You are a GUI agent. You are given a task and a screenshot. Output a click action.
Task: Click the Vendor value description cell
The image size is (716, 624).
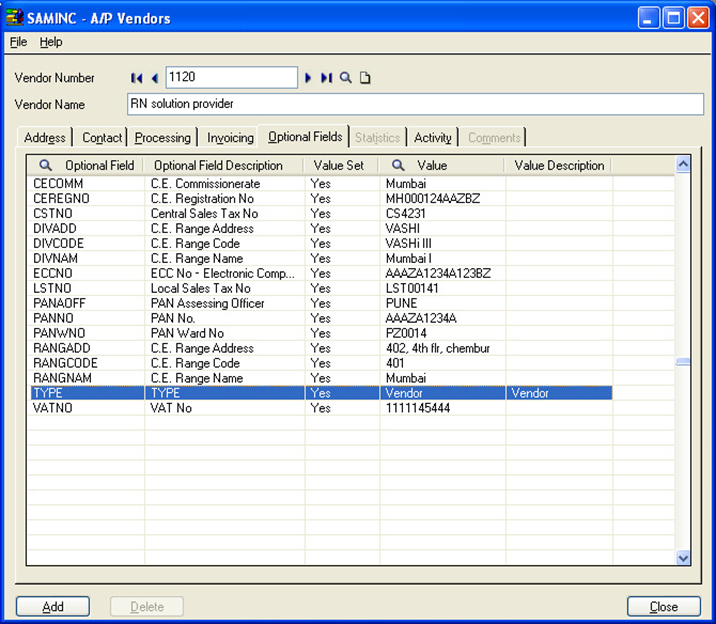tap(559, 393)
